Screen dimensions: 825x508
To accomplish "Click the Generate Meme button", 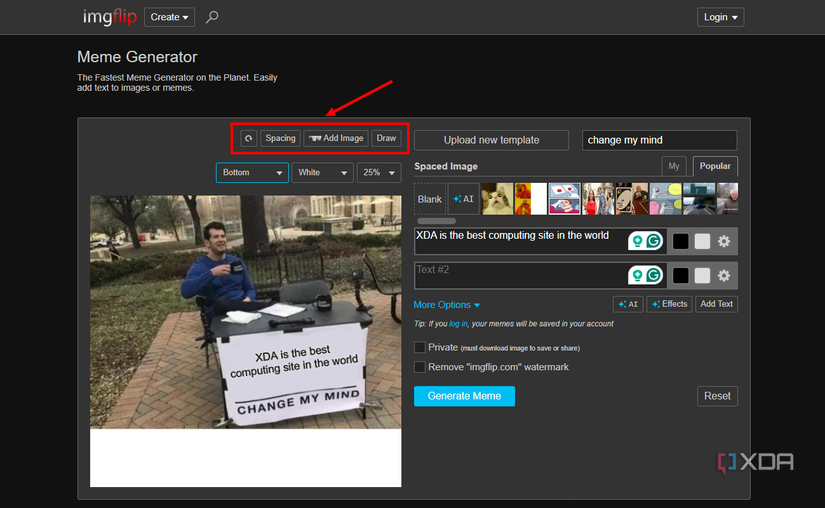I will click(x=464, y=396).
